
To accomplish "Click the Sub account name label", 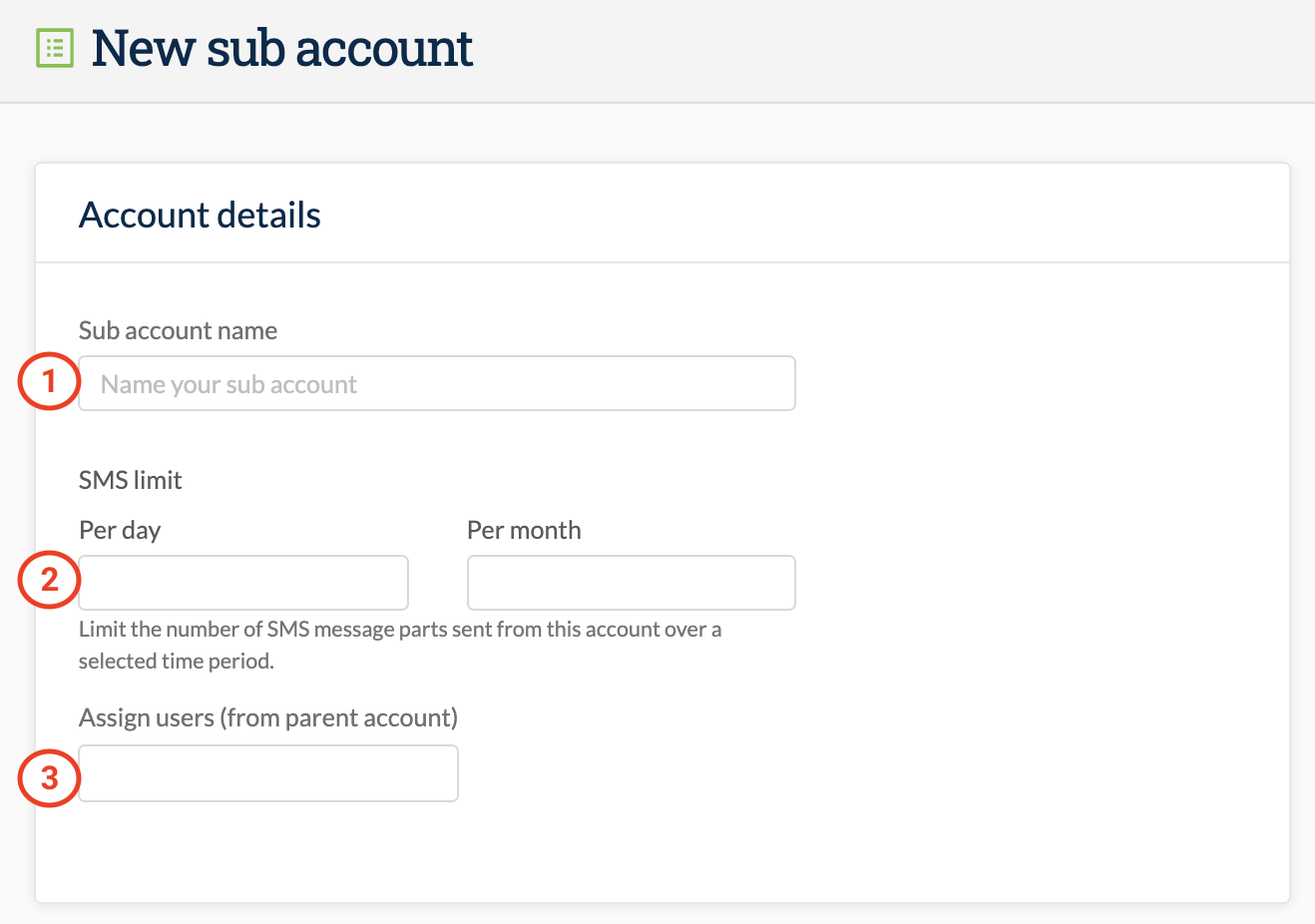I will (178, 330).
